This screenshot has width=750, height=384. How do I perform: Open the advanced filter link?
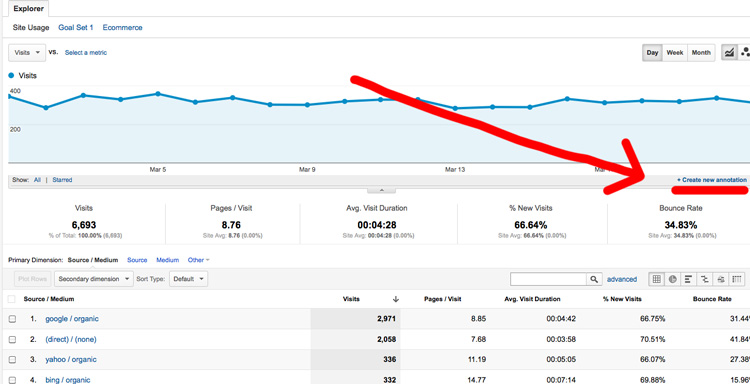pos(622,279)
